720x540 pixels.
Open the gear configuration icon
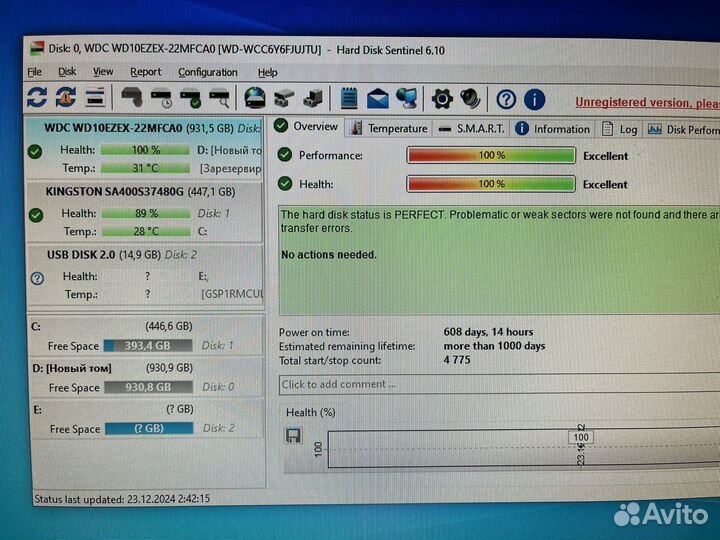[x=442, y=99]
